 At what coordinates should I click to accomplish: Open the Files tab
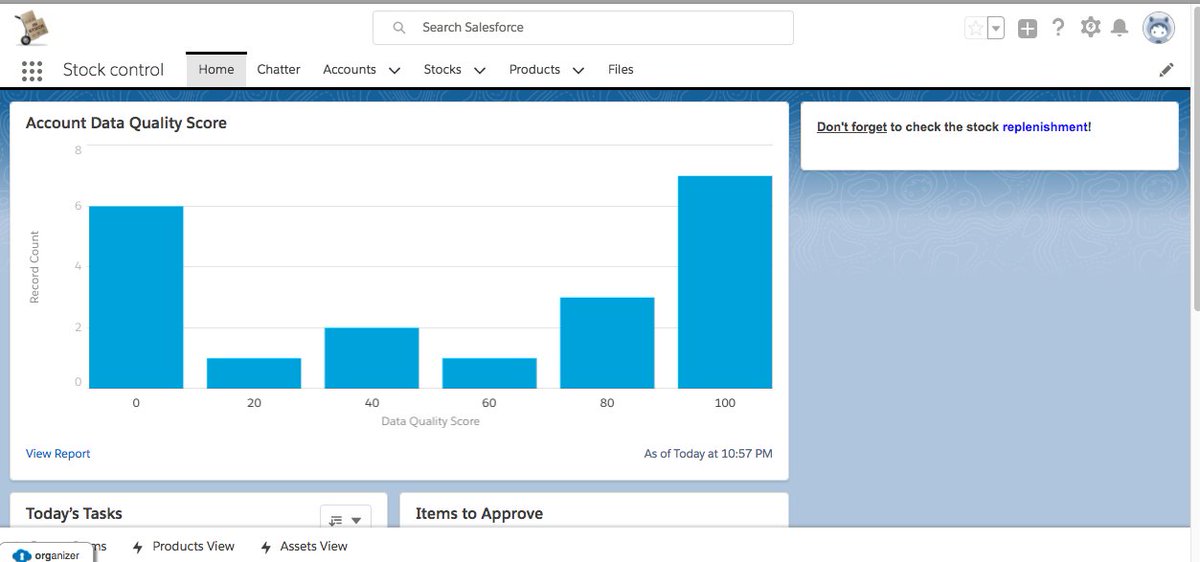620,69
